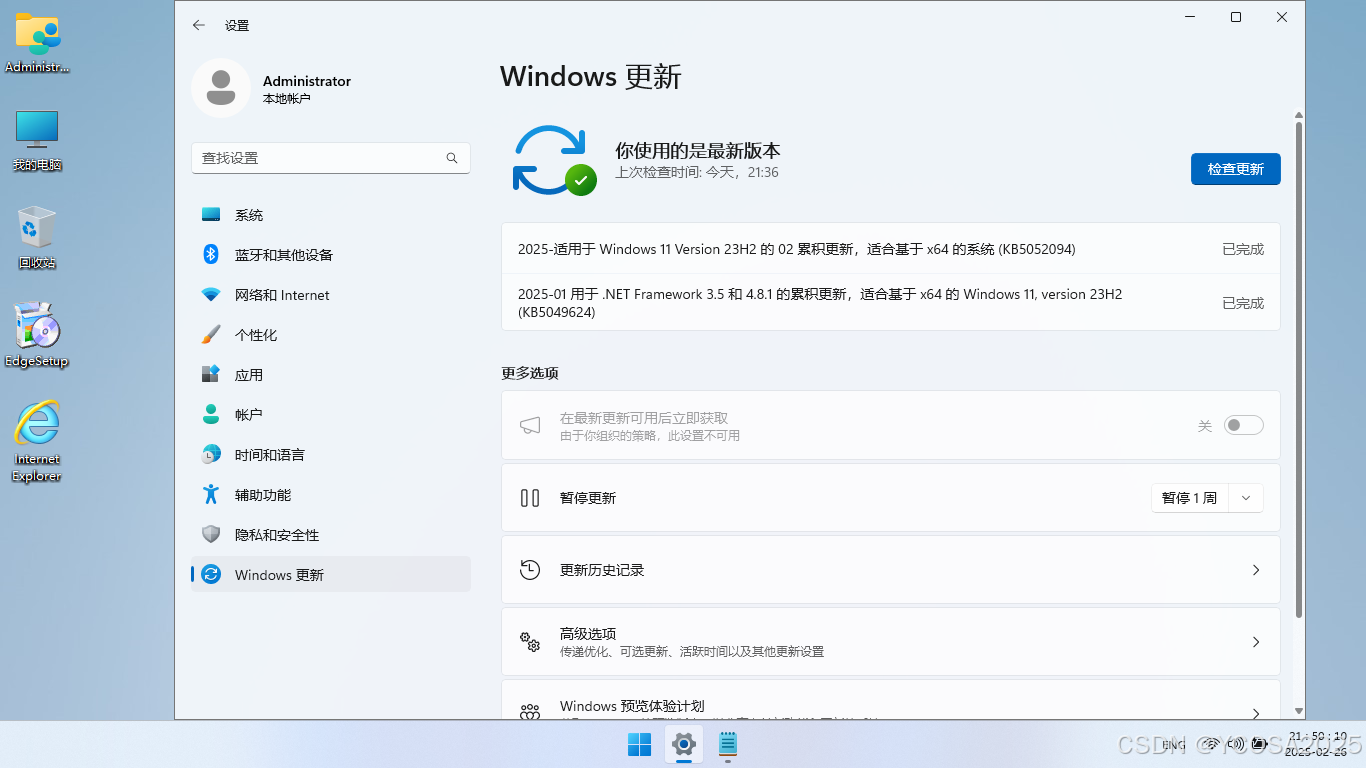Click the back arrow in Settings title bar
The width and height of the screenshot is (1366, 768).
[x=199, y=25]
